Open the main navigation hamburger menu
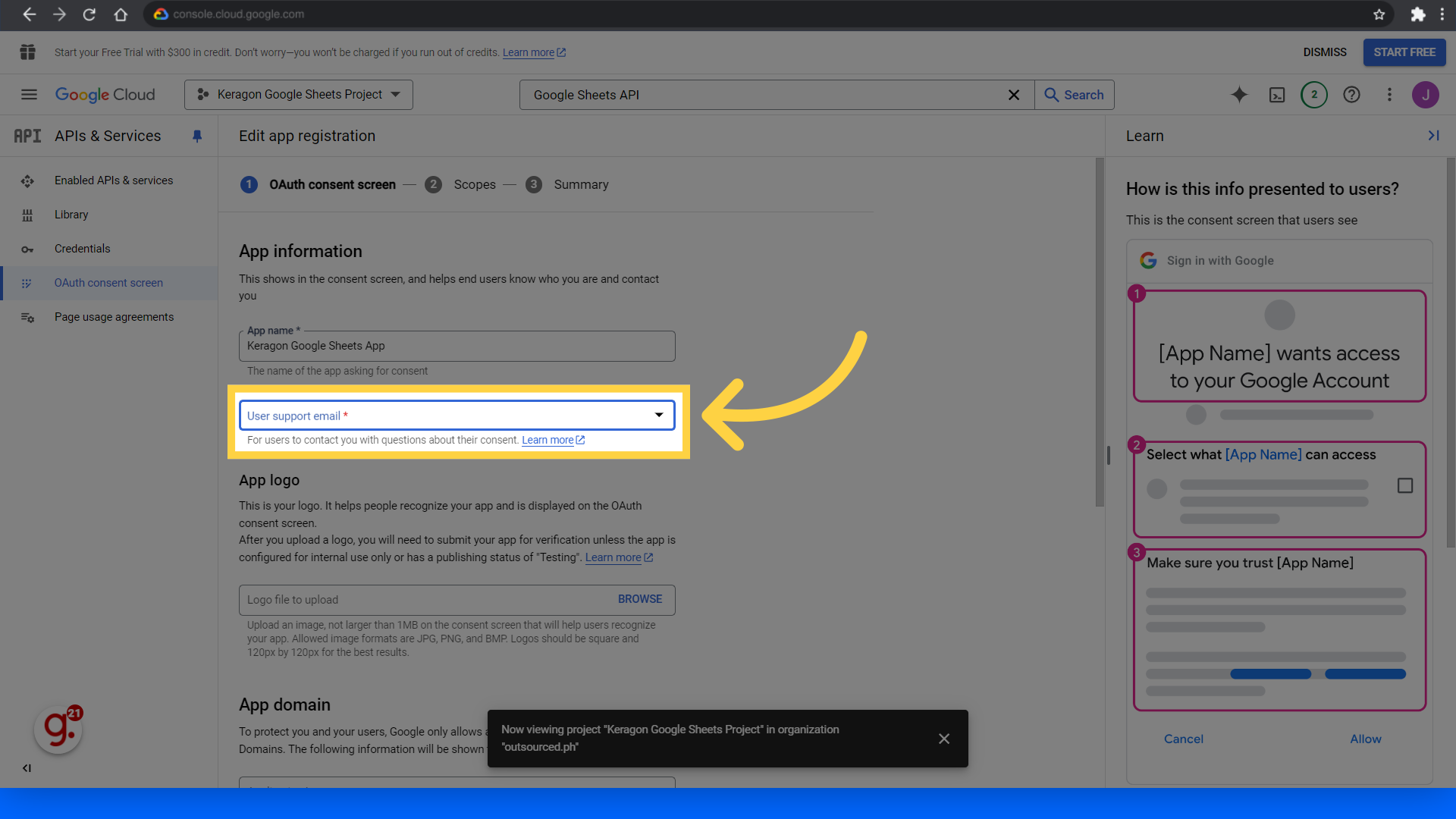This screenshot has height=819, width=1456. [x=29, y=95]
